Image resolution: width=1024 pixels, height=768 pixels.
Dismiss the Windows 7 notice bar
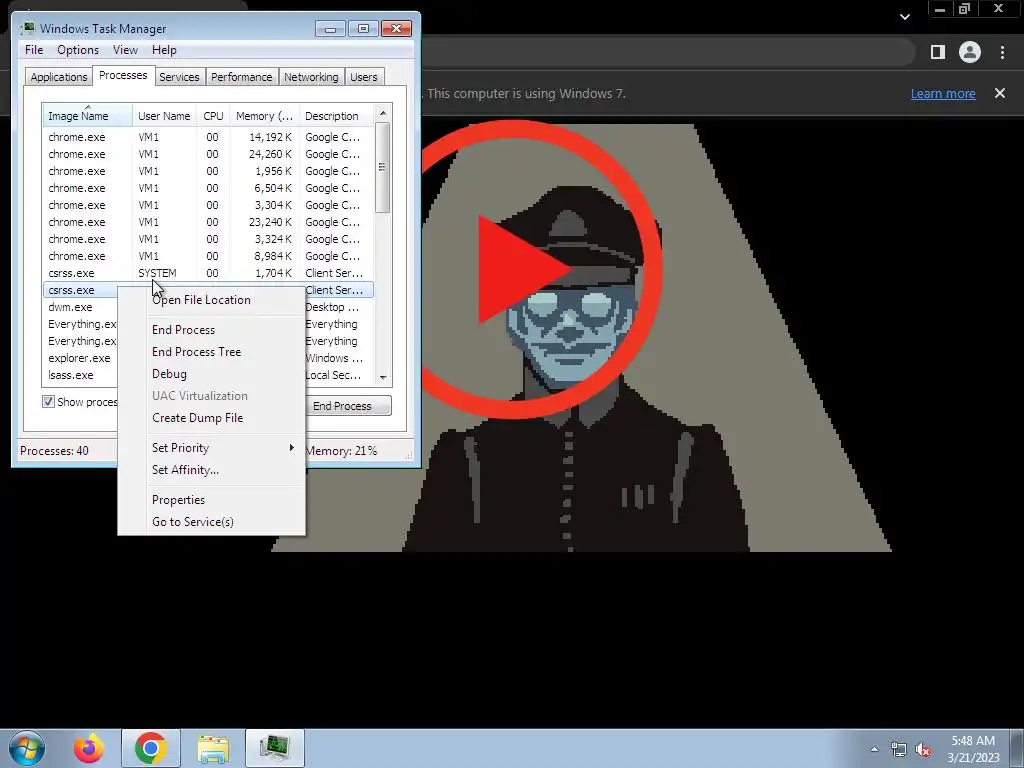tap(1000, 93)
